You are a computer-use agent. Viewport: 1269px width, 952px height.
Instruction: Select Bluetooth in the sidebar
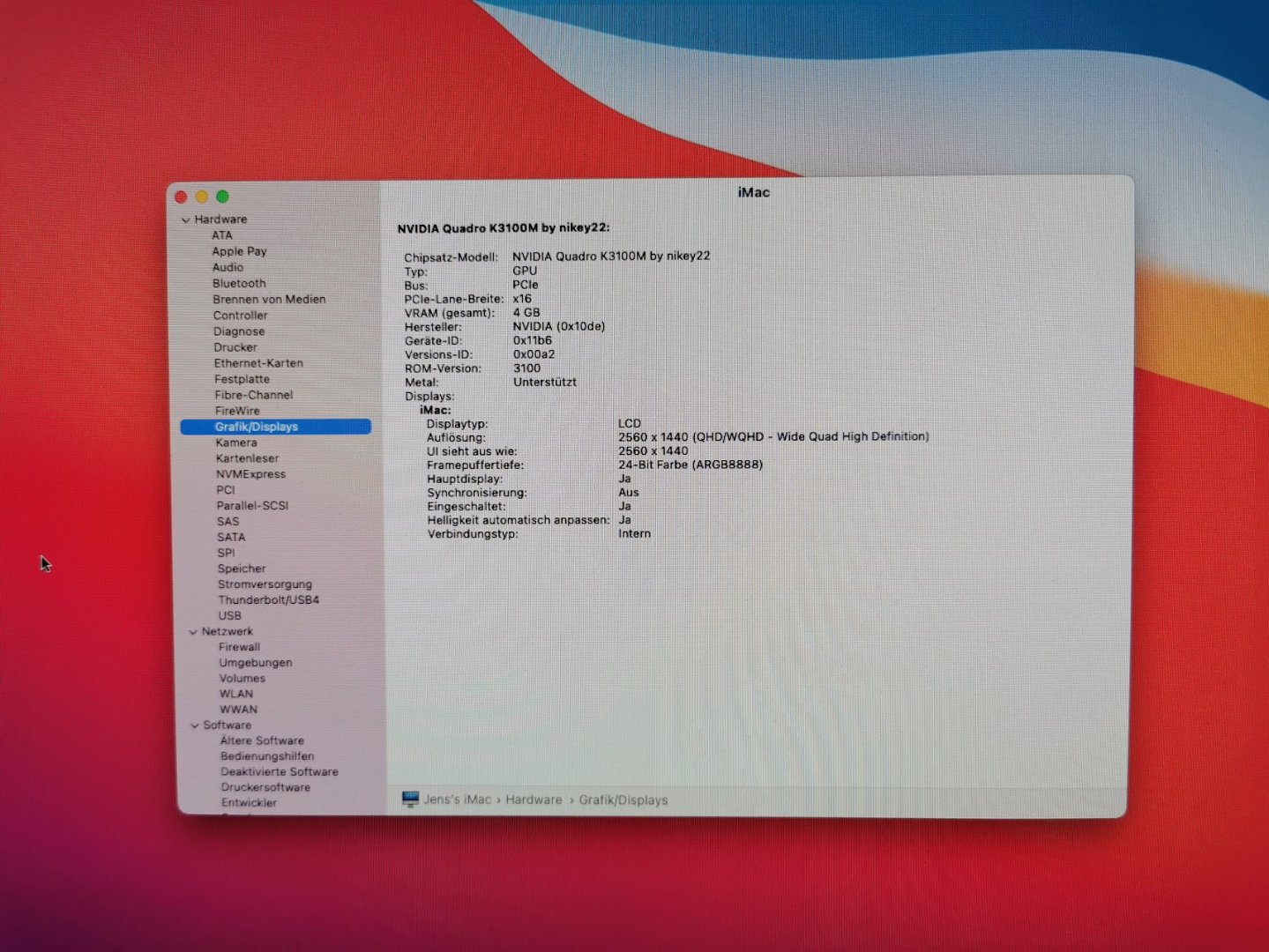click(239, 283)
